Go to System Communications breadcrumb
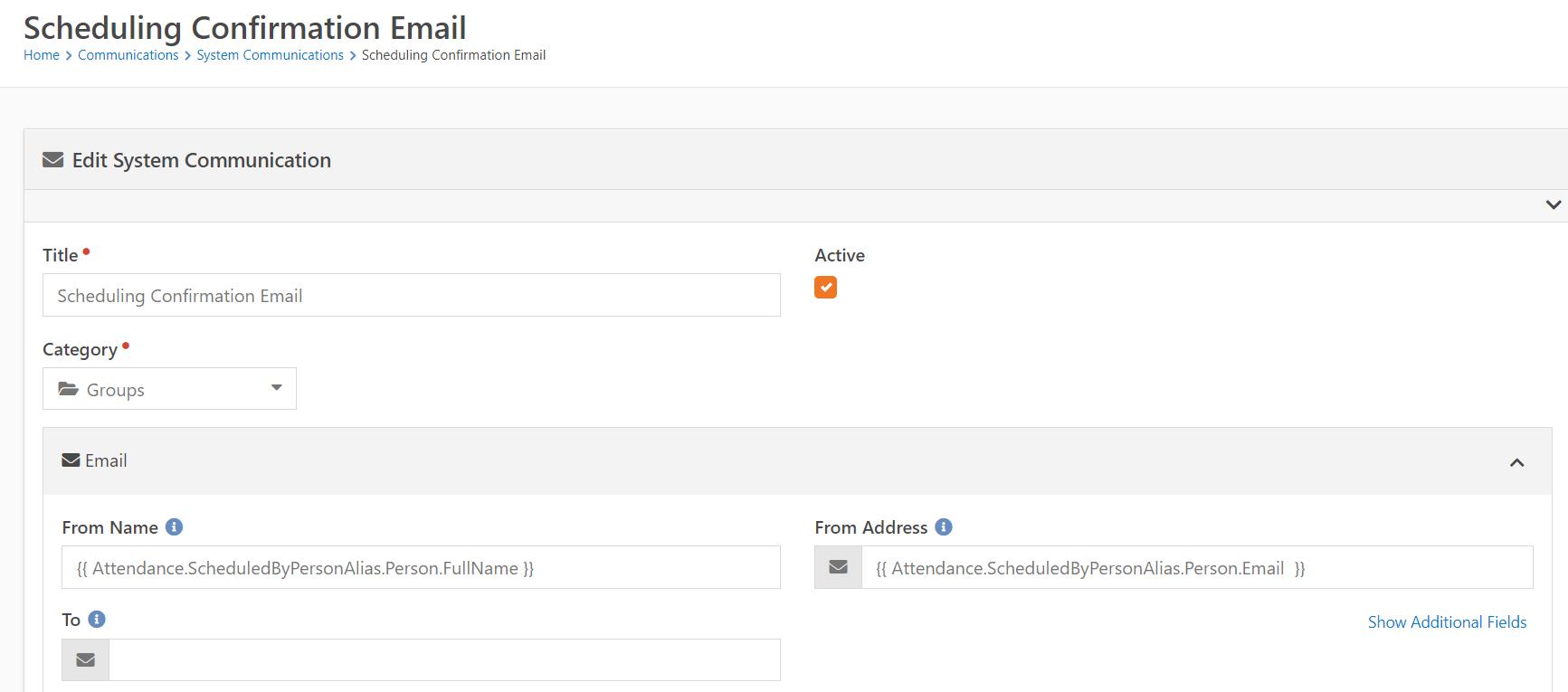This screenshot has width=1568, height=692. 270,54
